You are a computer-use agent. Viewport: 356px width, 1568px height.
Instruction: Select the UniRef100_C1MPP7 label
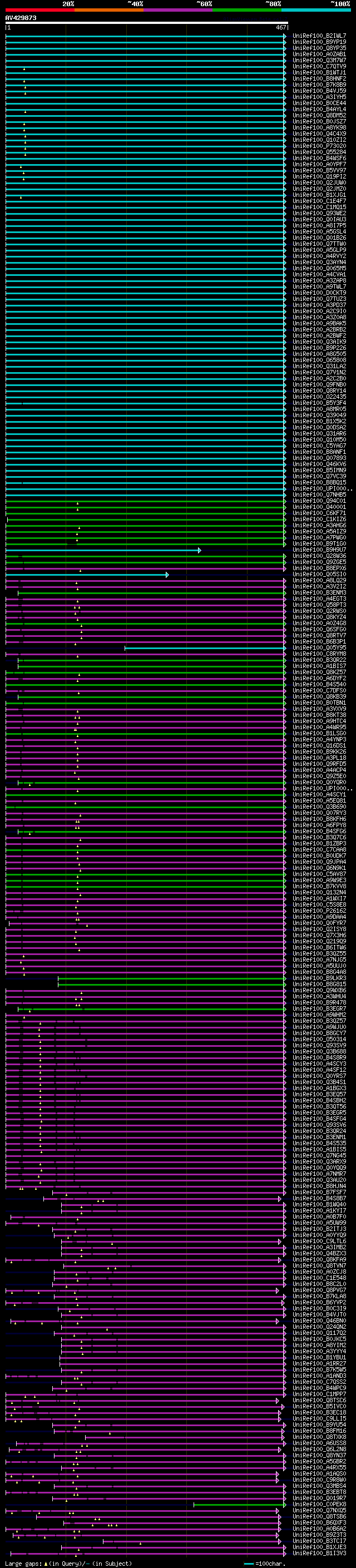pyautogui.click(x=319, y=1394)
